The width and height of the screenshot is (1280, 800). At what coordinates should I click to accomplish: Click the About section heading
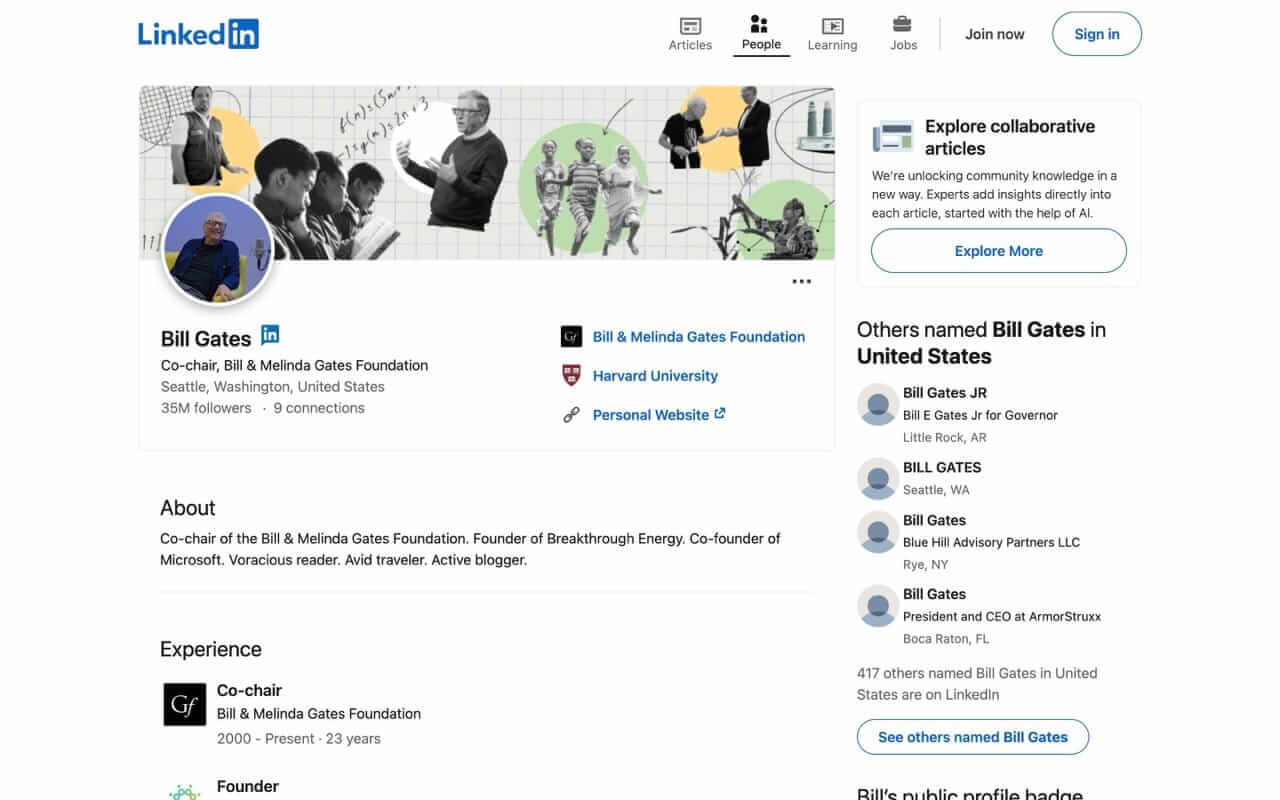(x=188, y=508)
